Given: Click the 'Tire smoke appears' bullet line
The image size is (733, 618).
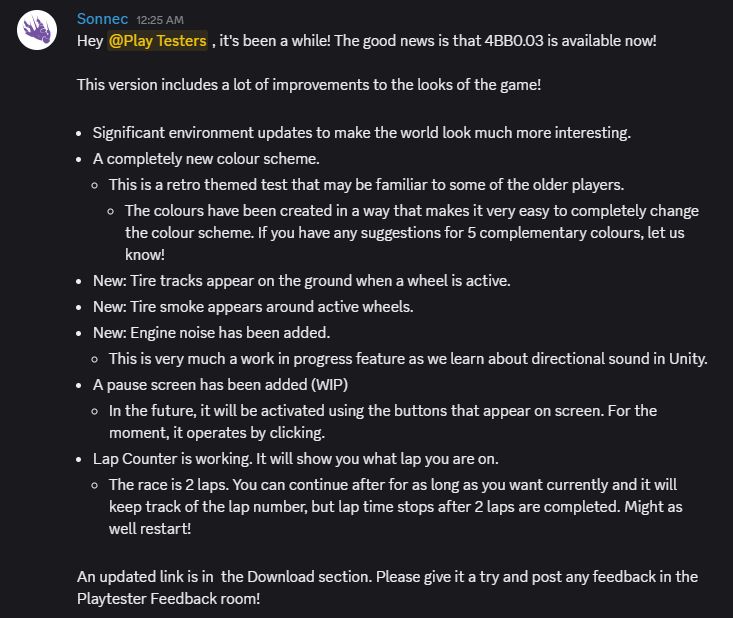Looking at the screenshot, I should pyautogui.click(x=252, y=307).
